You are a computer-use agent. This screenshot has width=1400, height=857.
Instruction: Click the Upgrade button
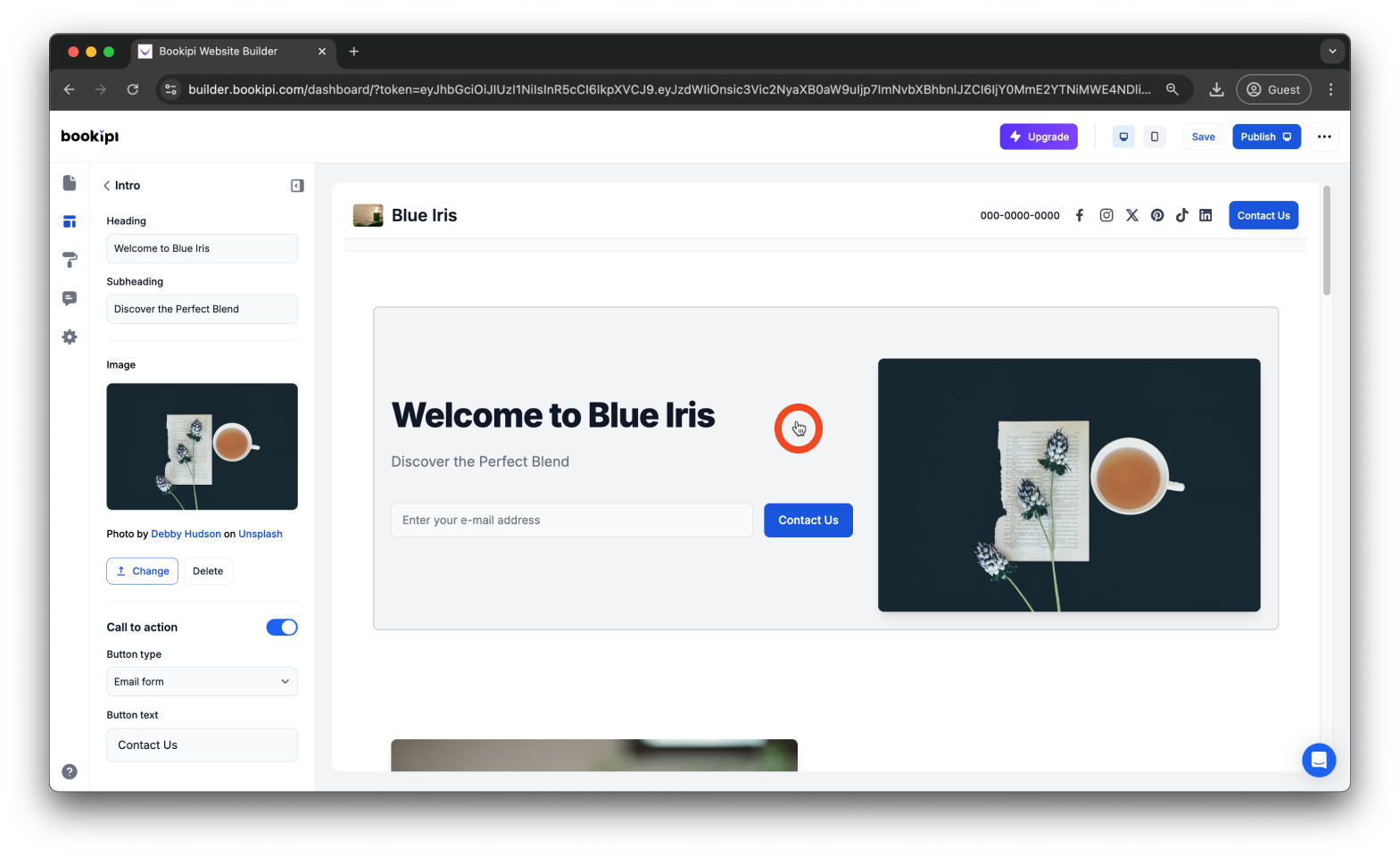click(x=1039, y=137)
